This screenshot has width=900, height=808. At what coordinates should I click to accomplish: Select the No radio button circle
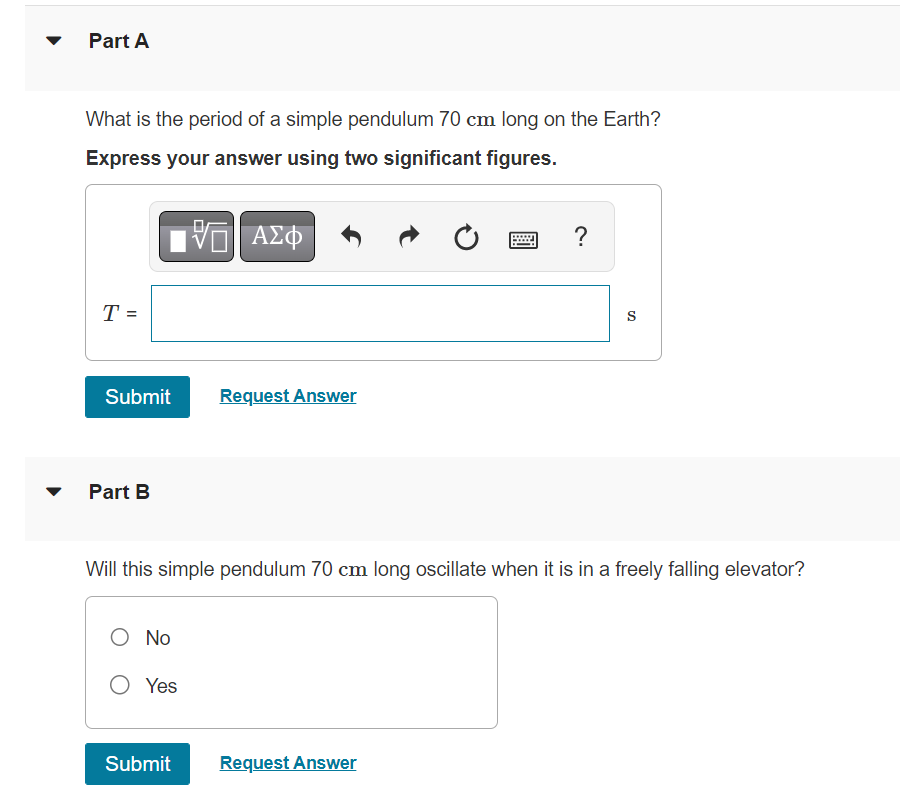coord(120,637)
